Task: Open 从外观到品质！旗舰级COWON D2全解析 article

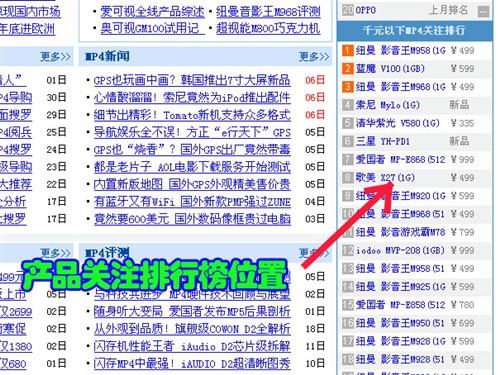Action: pos(192,329)
